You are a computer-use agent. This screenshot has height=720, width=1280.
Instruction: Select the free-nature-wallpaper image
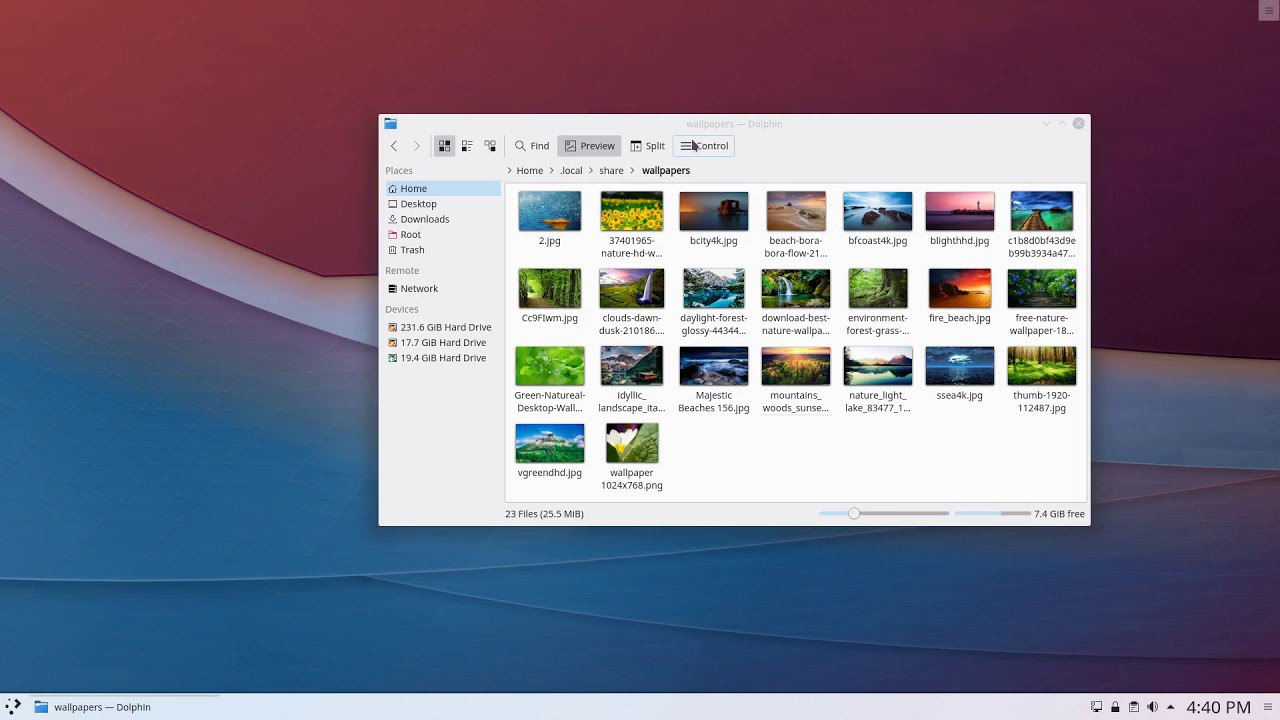pyautogui.click(x=1042, y=288)
